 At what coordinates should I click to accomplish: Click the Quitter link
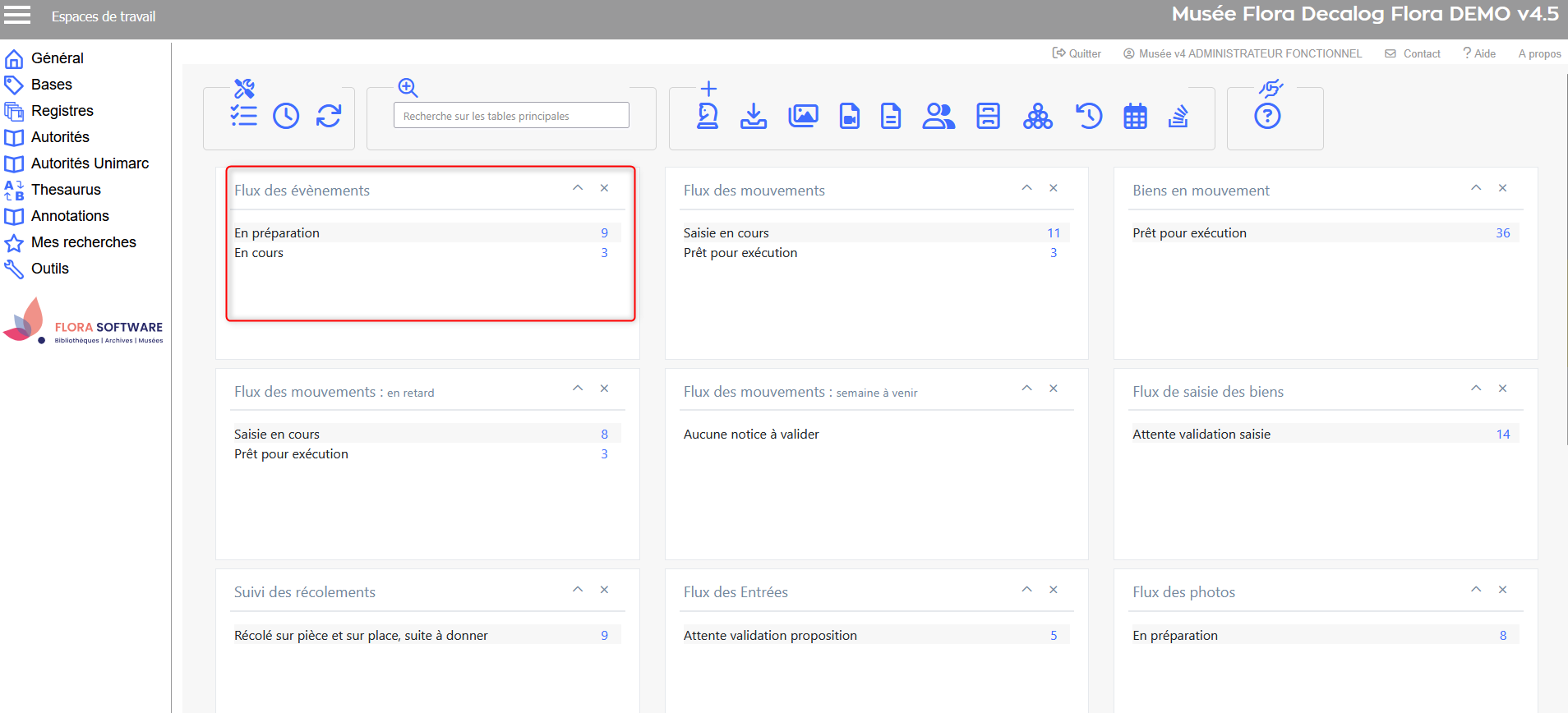(x=1077, y=53)
